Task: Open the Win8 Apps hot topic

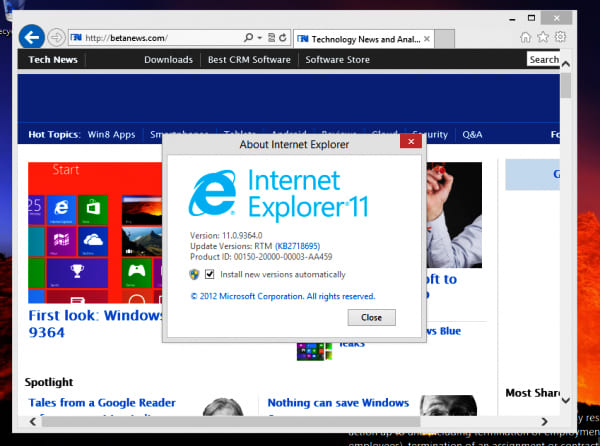Action: tap(111, 135)
